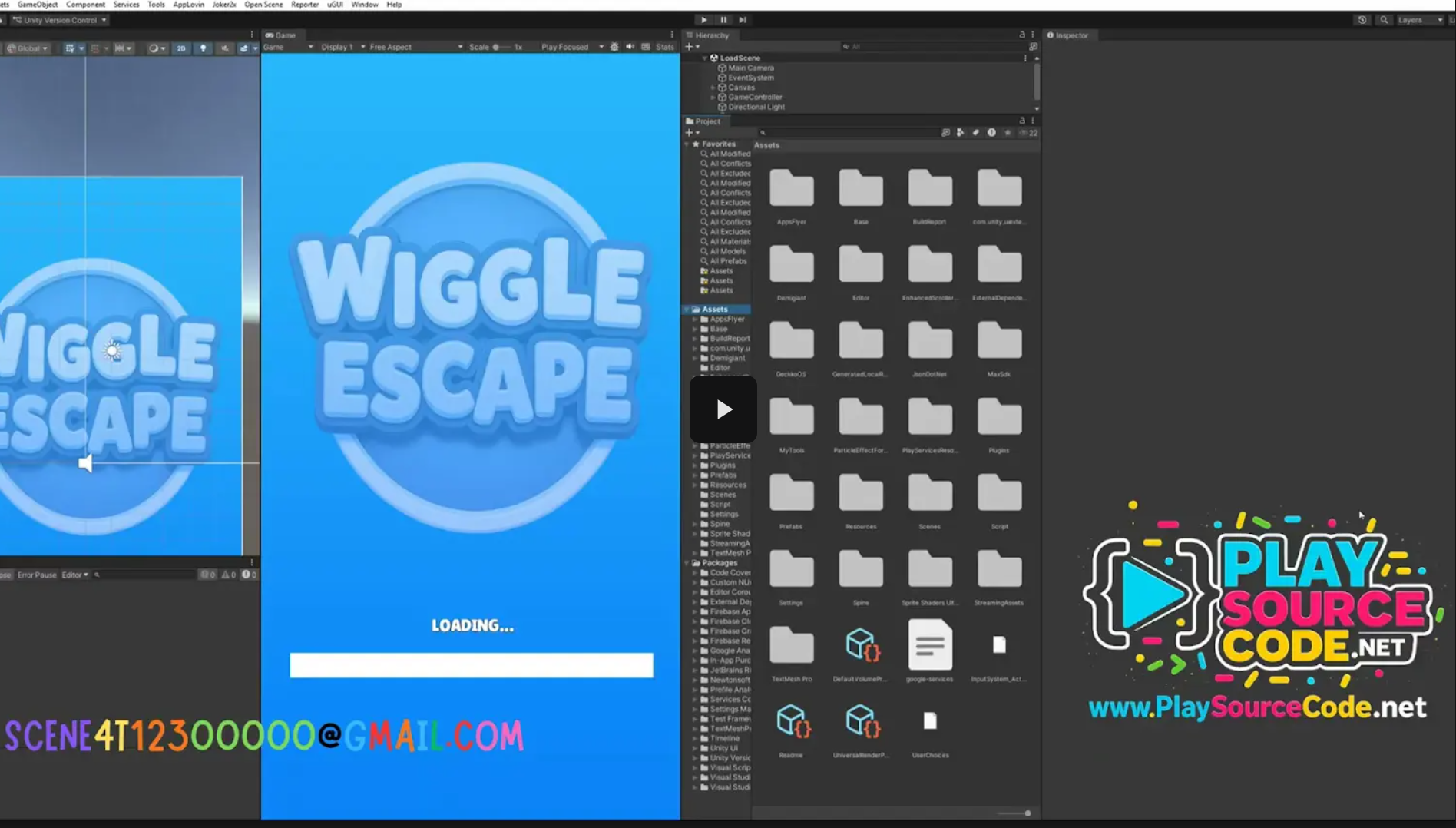The width and height of the screenshot is (1456, 828).
Task: Open the Layers dropdown
Action: [x=1419, y=20]
